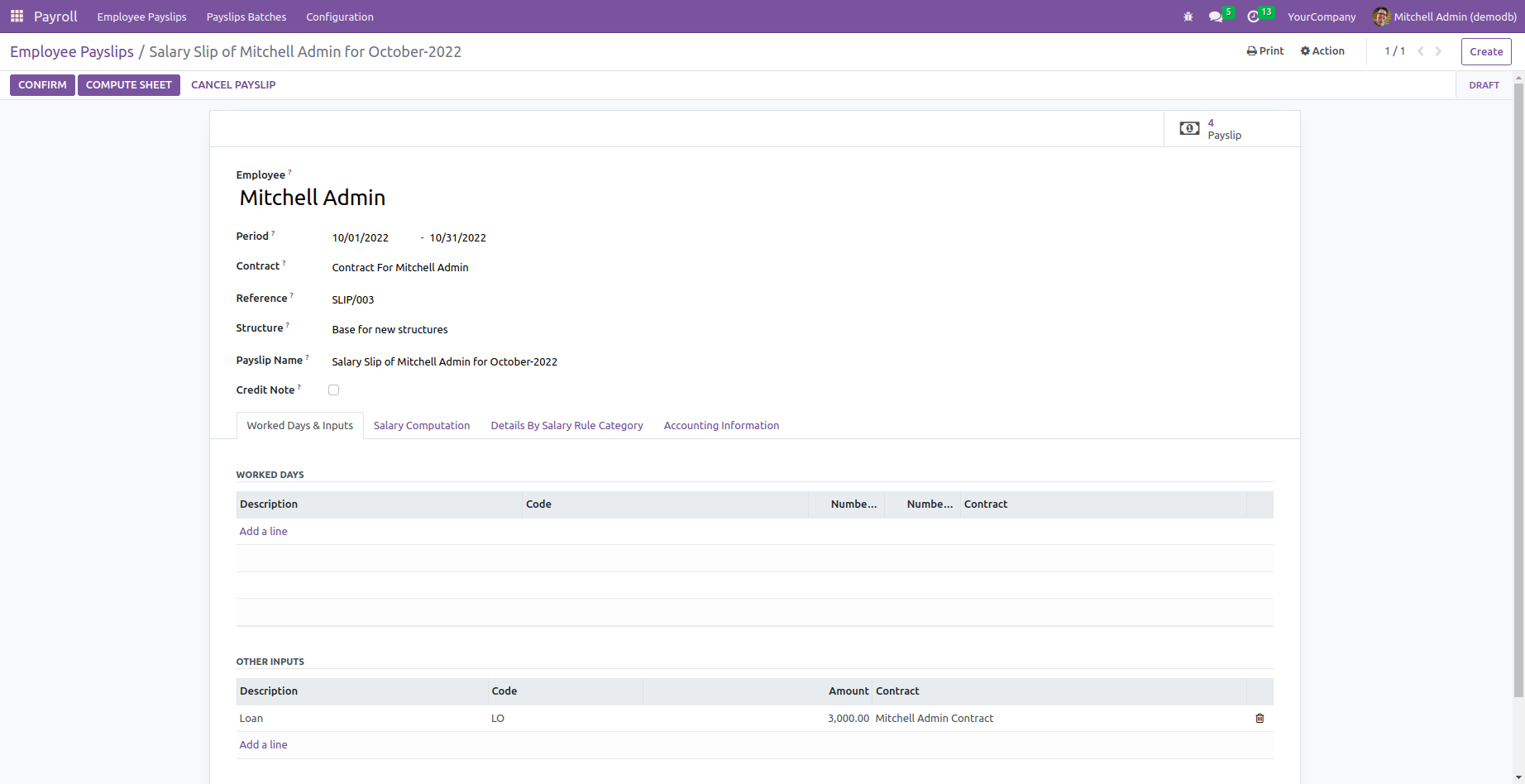
Task: Expand the Configuration menu
Action: [339, 17]
